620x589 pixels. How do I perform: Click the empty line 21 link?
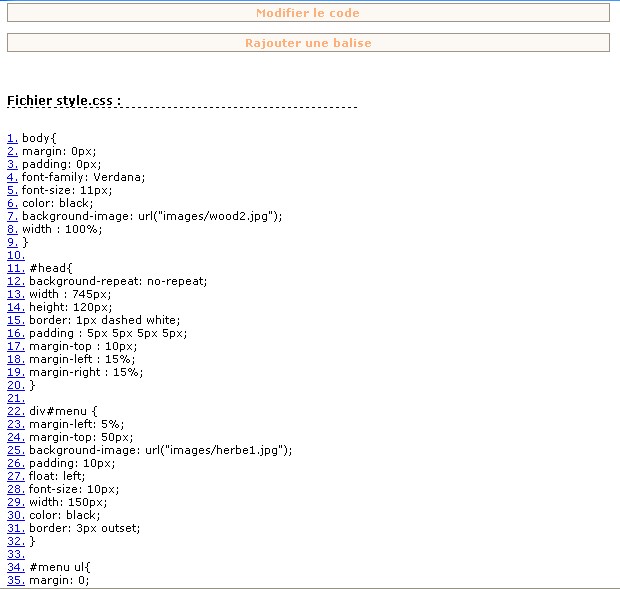15,398
